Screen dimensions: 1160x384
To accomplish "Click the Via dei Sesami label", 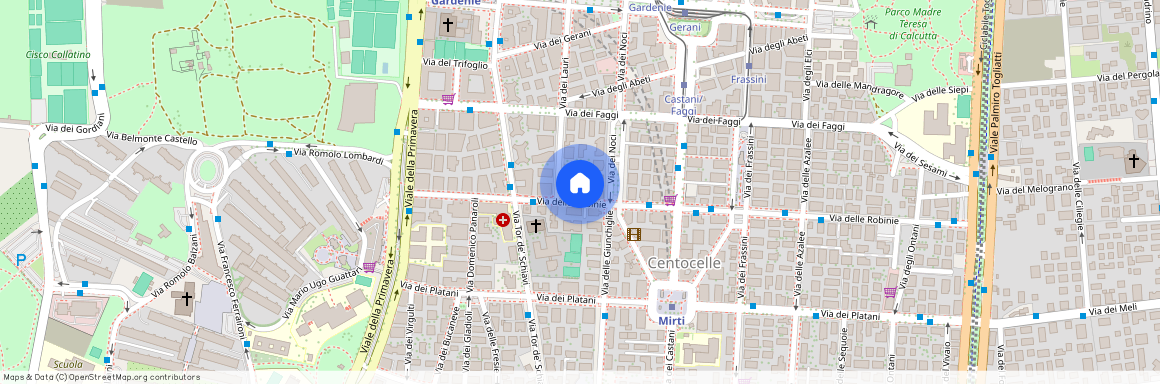I will [921, 160].
